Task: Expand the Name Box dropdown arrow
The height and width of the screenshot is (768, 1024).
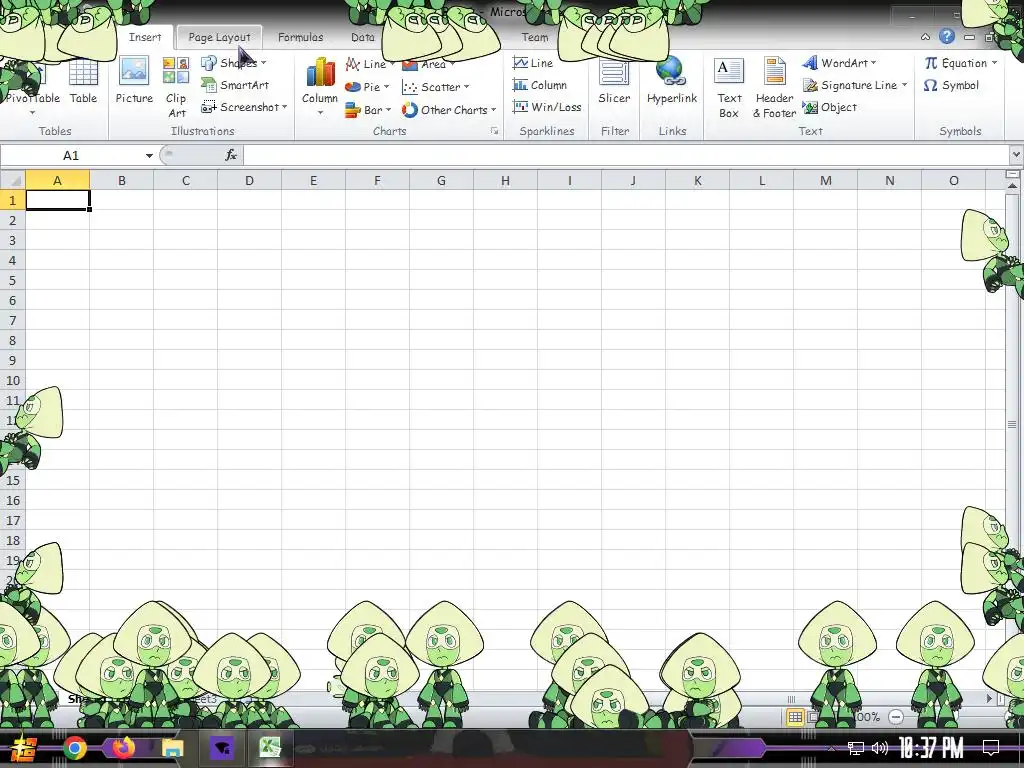Action: click(149, 155)
